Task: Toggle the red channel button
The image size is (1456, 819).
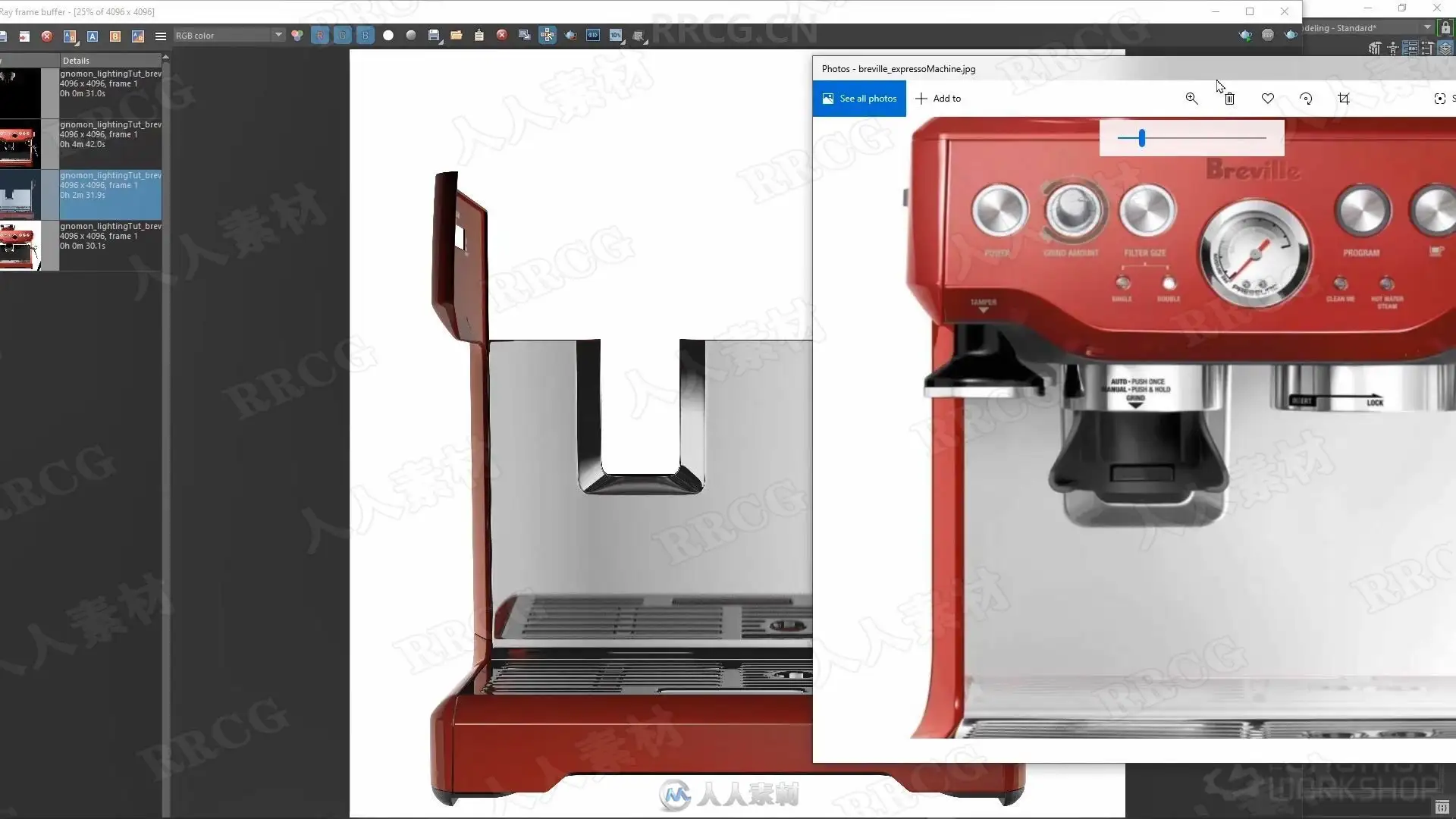Action: point(320,36)
